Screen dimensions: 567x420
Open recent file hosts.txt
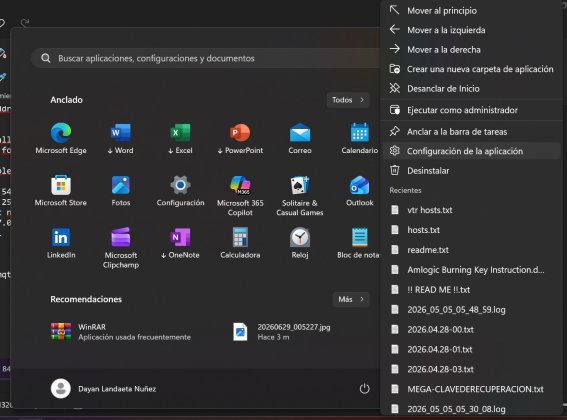[471, 230]
